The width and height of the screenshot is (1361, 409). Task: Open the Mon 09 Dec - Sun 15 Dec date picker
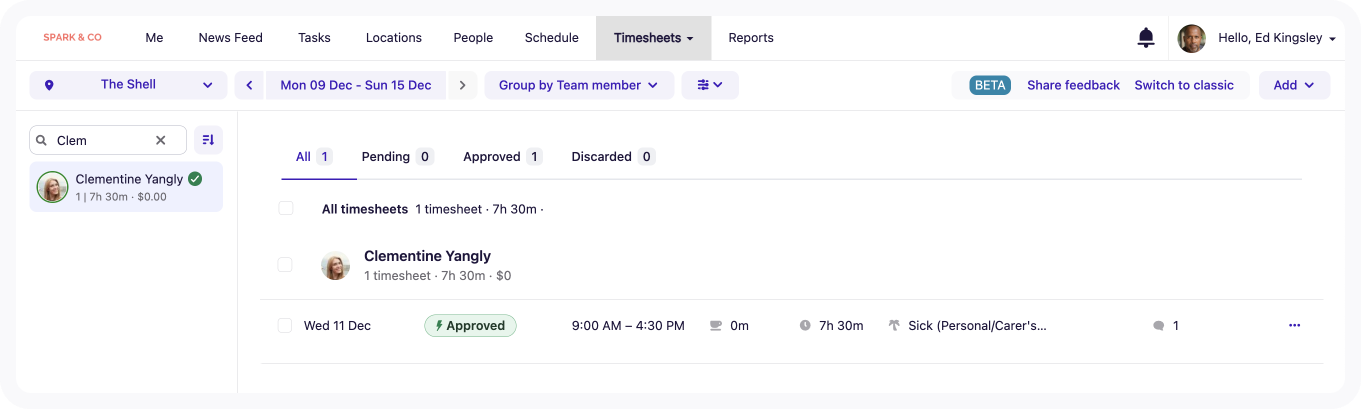coord(356,85)
